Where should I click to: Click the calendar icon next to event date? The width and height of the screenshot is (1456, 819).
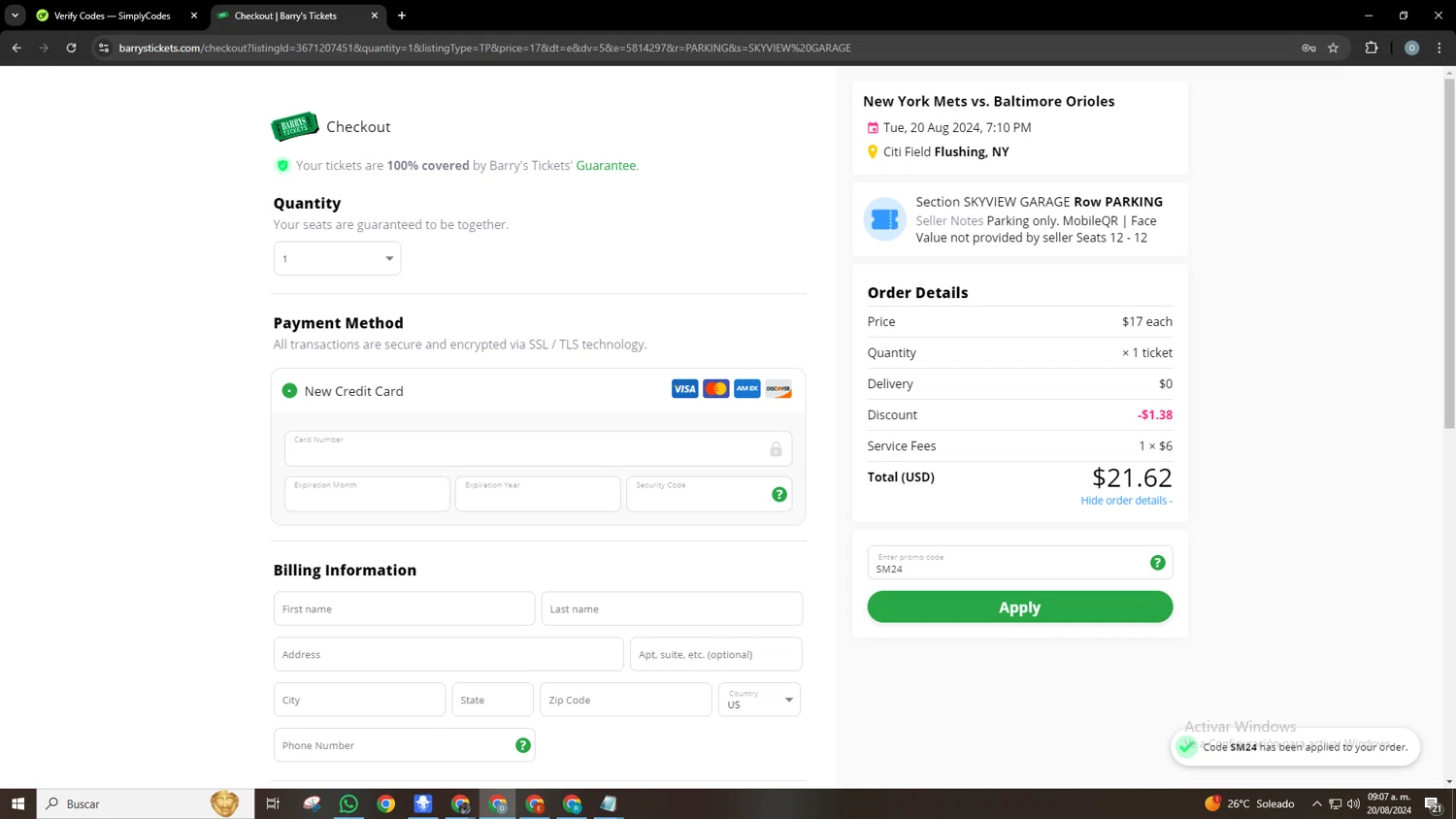[x=873, y=128]
